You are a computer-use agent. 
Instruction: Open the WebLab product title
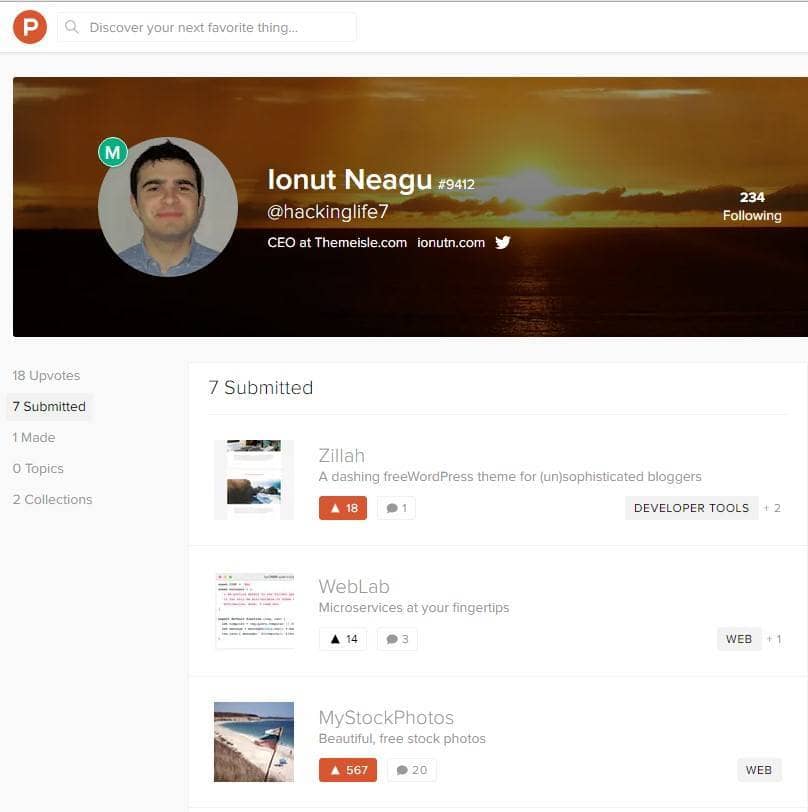tap(354, 587)
